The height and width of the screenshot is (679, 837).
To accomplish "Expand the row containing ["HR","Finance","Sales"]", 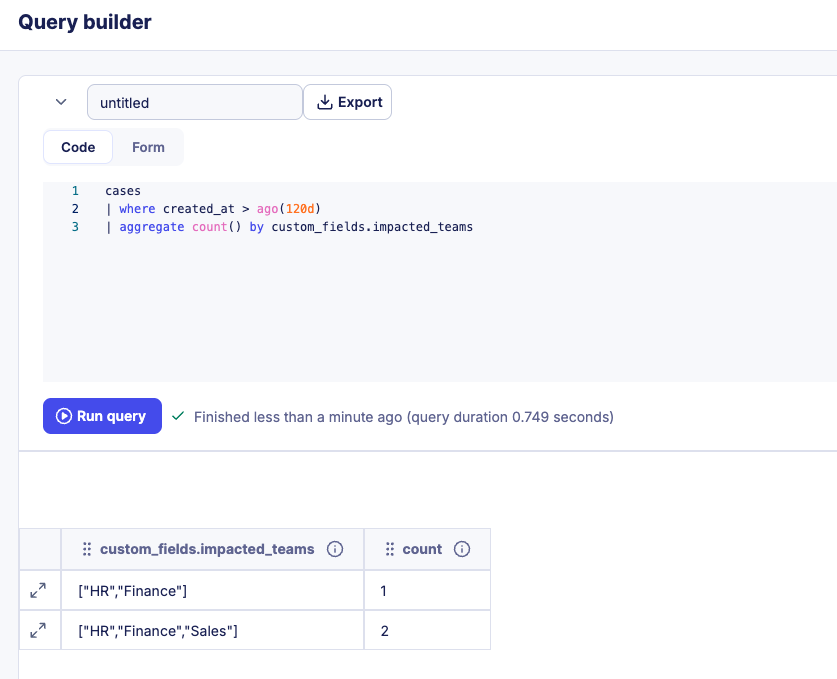I will [x=39, y=630].
